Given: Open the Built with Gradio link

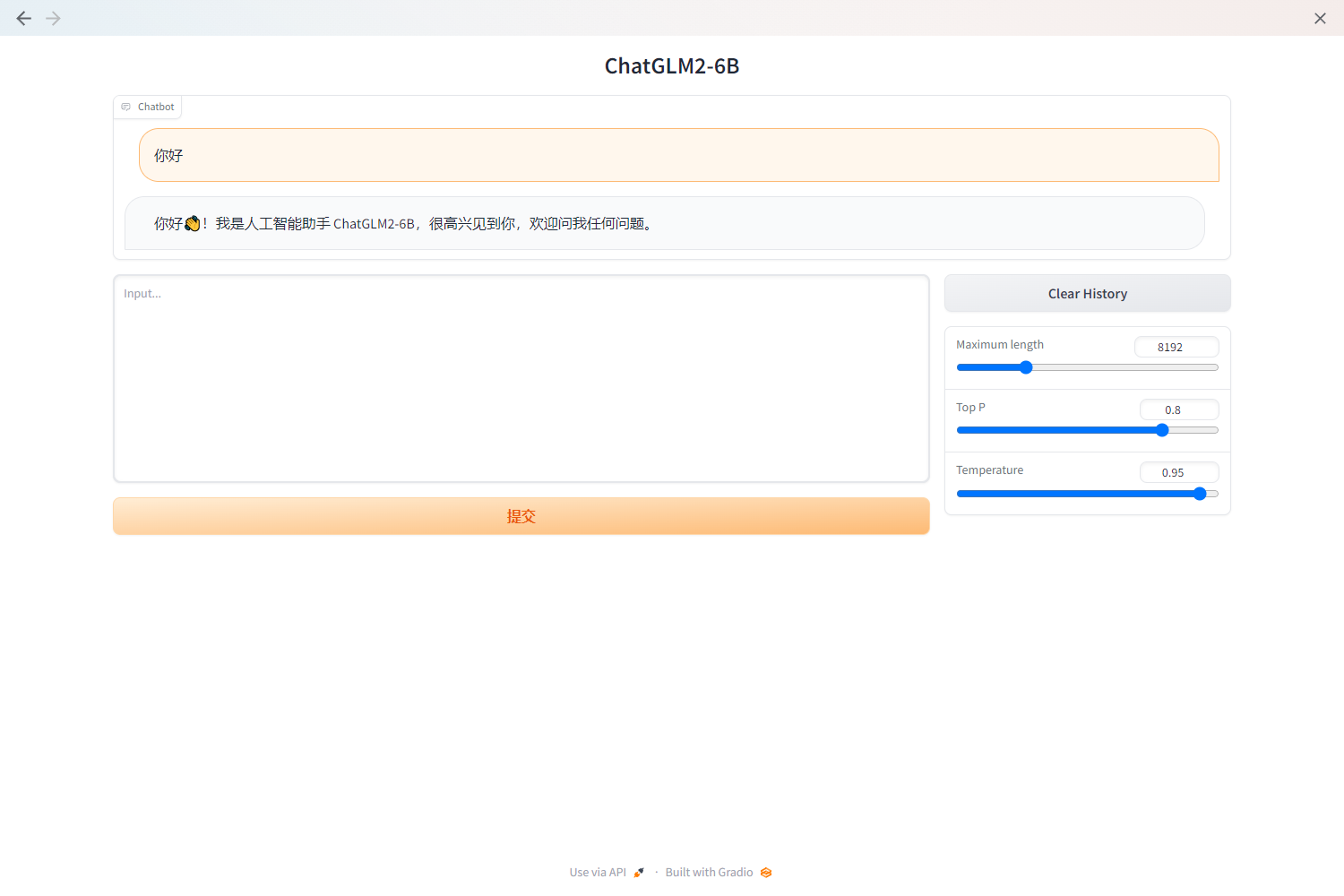Looking at the screenshot, I should coord(719,873).
